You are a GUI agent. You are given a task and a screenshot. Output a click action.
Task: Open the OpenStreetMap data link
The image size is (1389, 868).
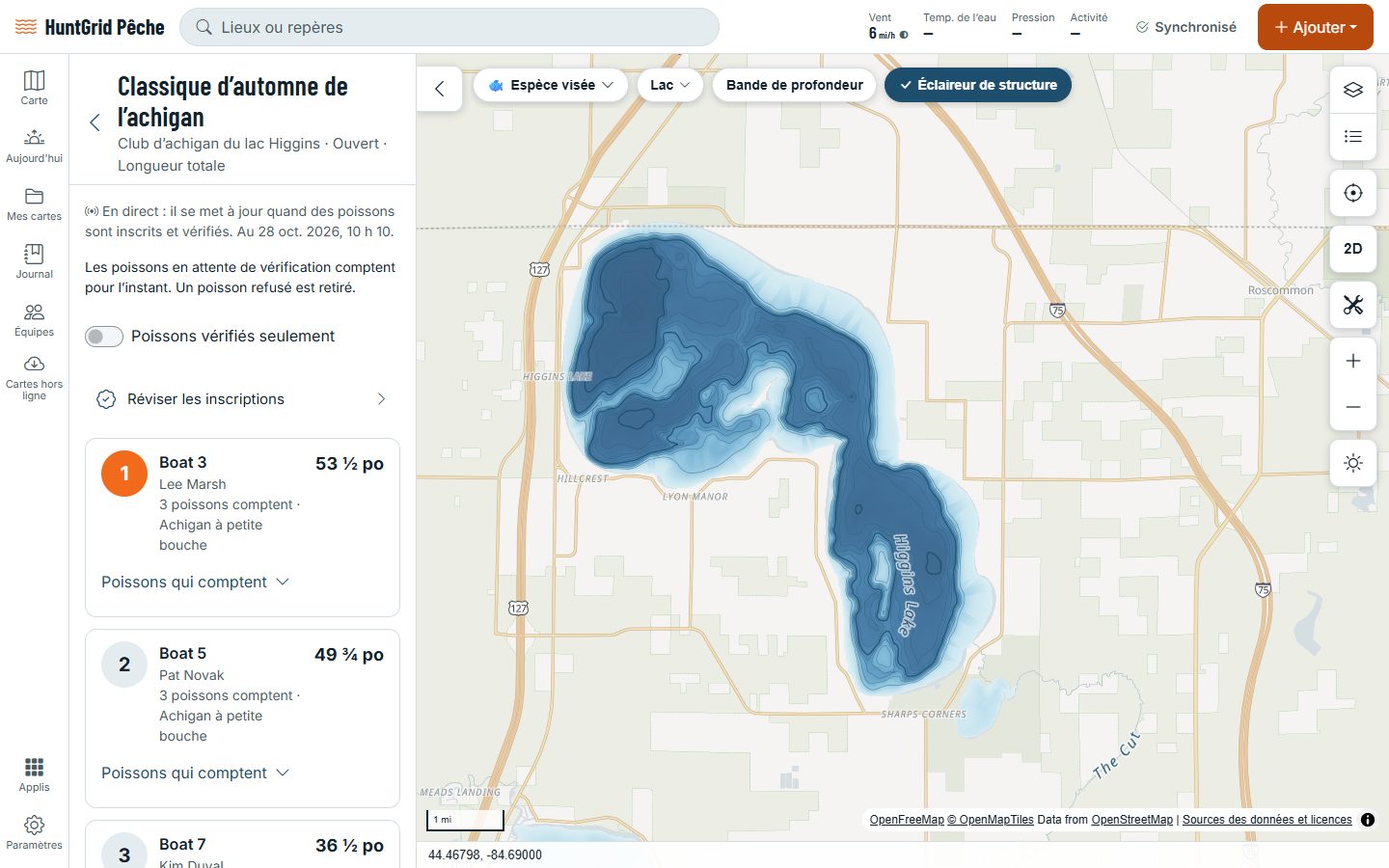pyautogui.click(x=1132, y=820)
